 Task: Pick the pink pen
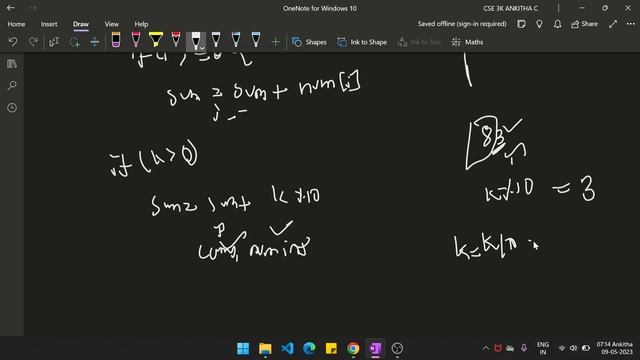tap(136, 40)
